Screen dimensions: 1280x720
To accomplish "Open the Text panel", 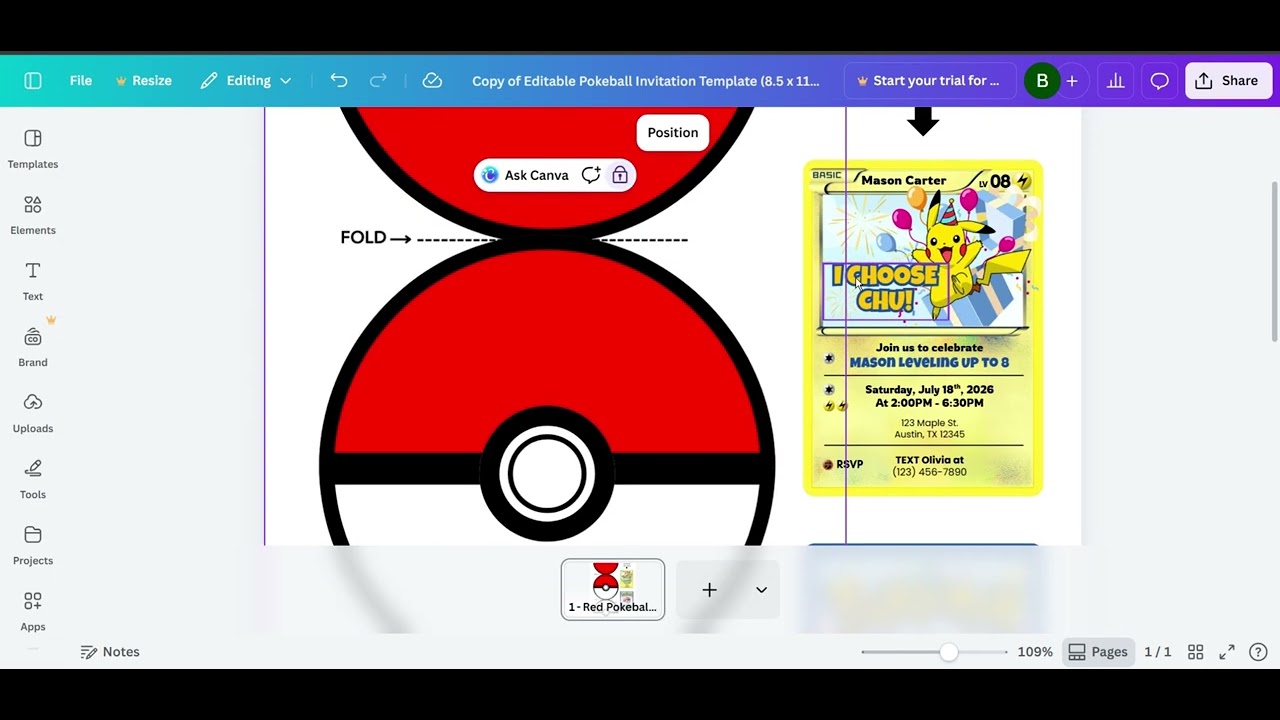I will click(x=33, y=281).
